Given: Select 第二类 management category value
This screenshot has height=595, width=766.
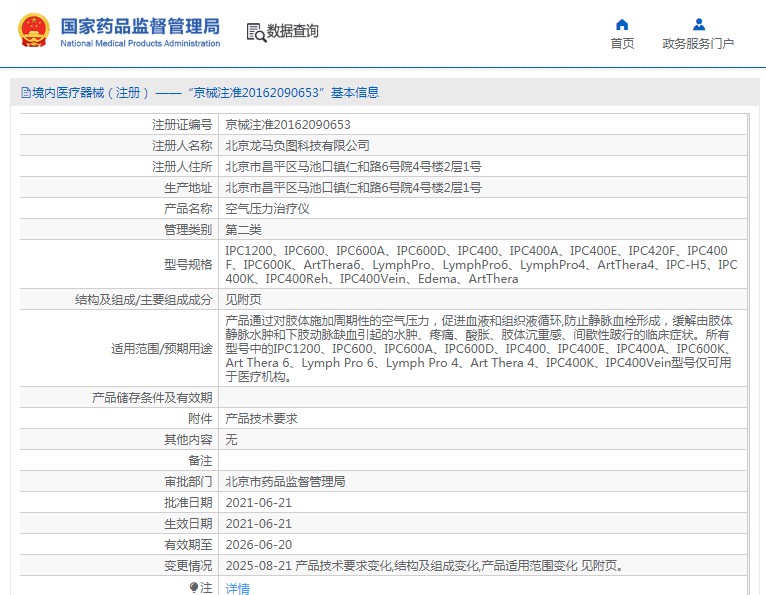Looking at the screenshot, I should pyautogui.click(x=243, y=230).
